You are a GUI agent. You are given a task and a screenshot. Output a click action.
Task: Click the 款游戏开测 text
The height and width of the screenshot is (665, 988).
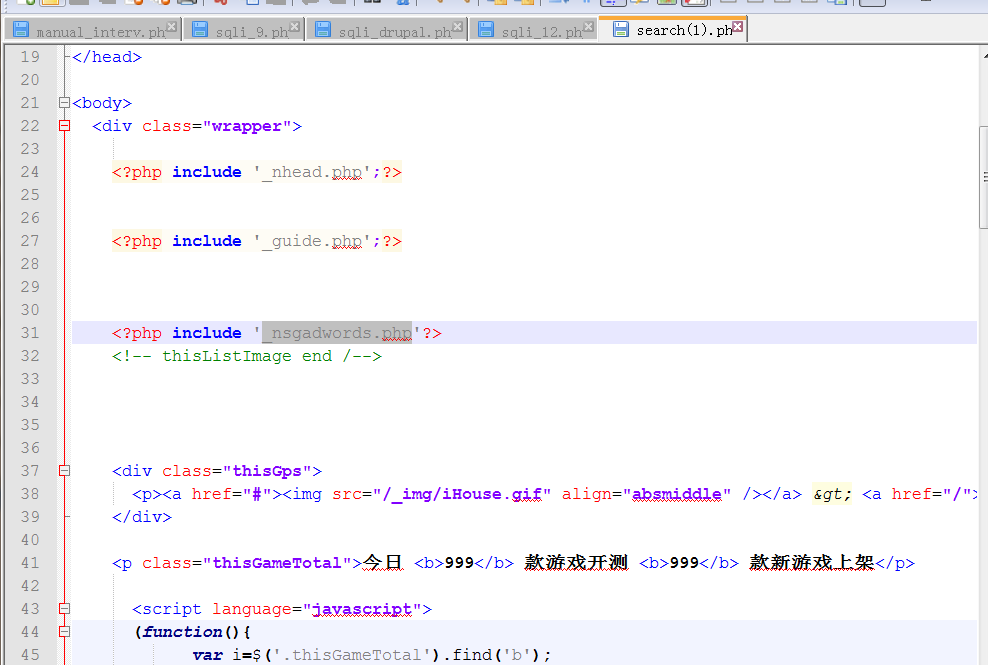576,562
